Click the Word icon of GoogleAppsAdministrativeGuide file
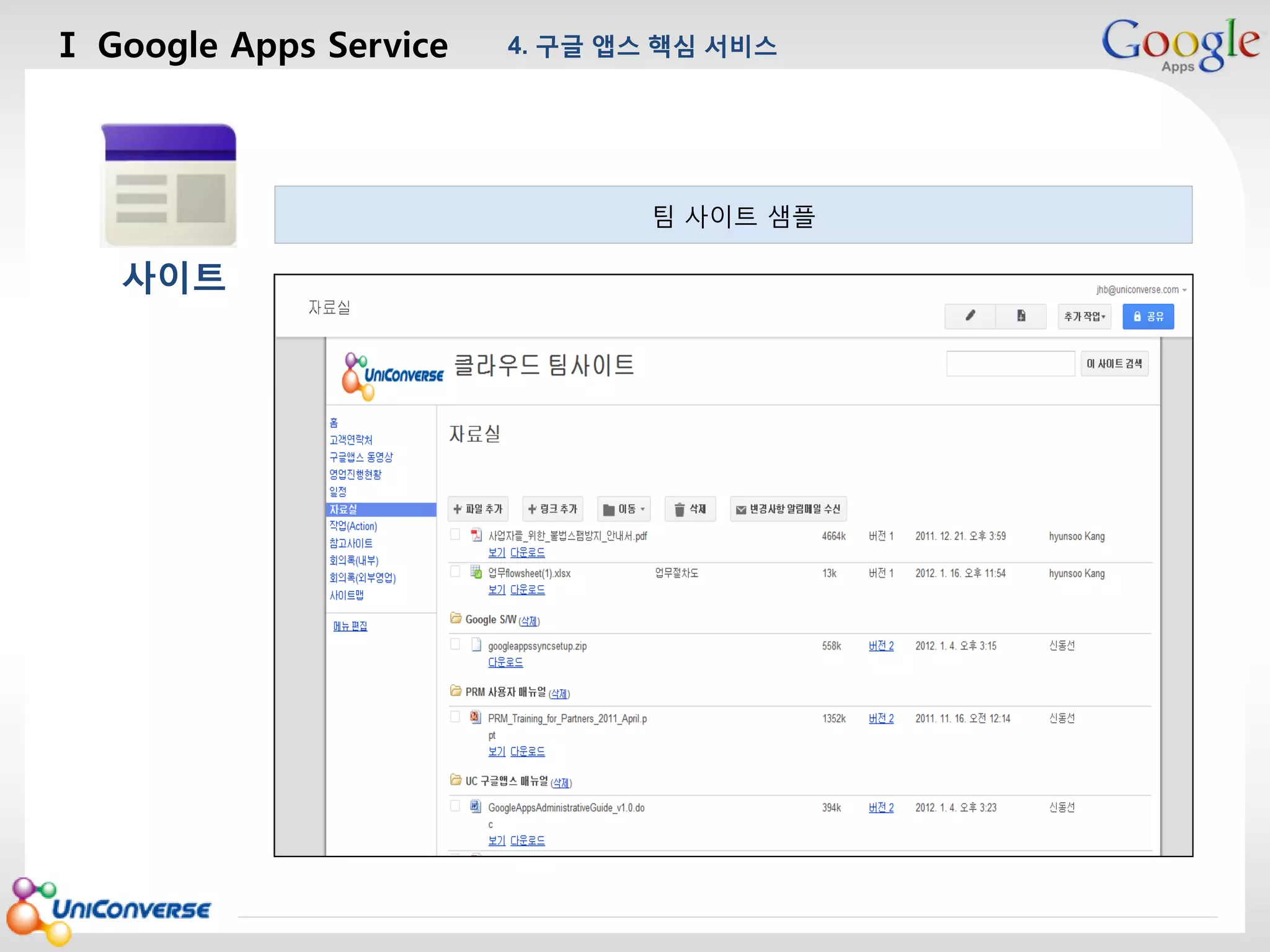1270x952 pixels. tap(476, 806)
